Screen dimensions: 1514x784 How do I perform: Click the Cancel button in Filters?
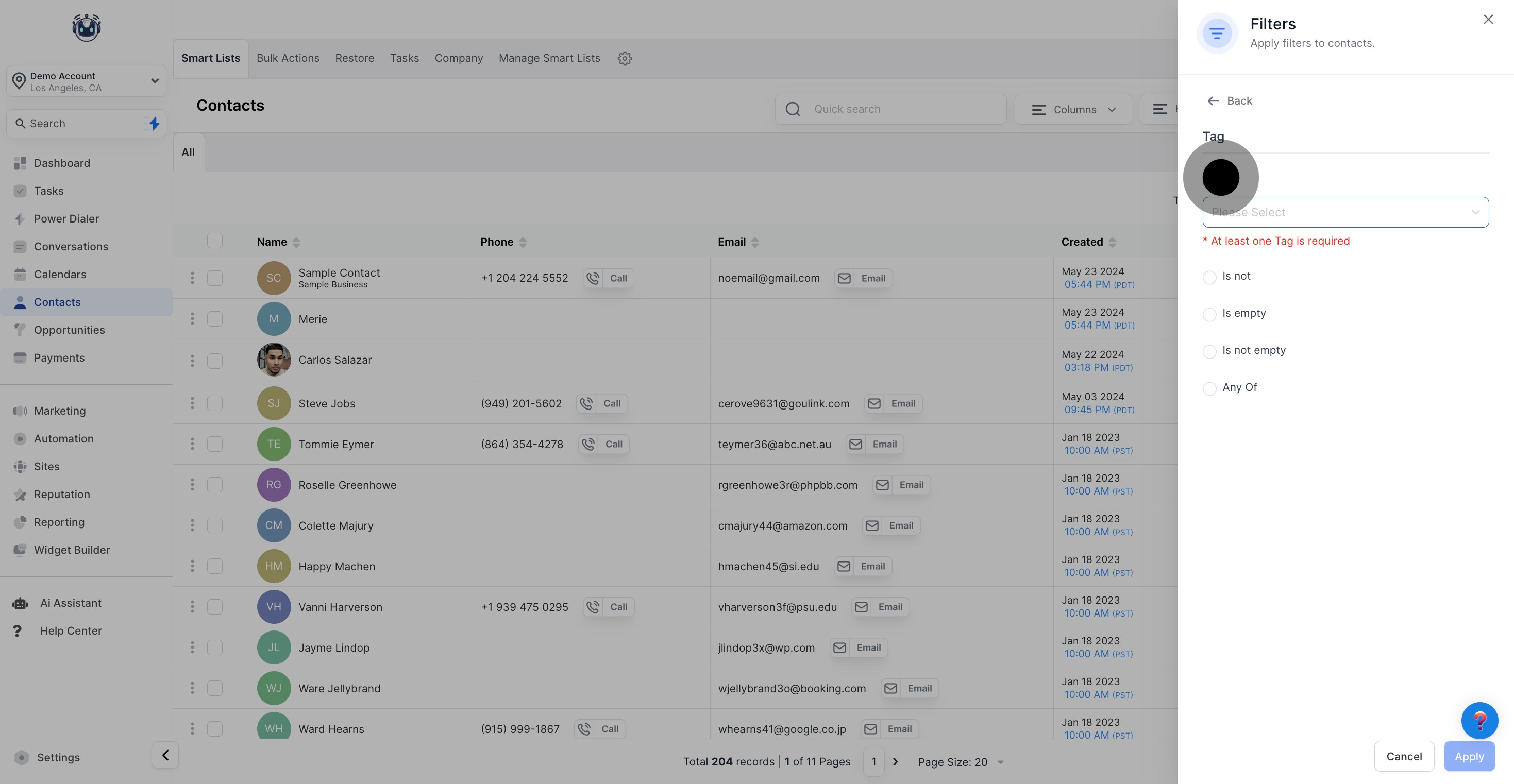coord(1404,756)
